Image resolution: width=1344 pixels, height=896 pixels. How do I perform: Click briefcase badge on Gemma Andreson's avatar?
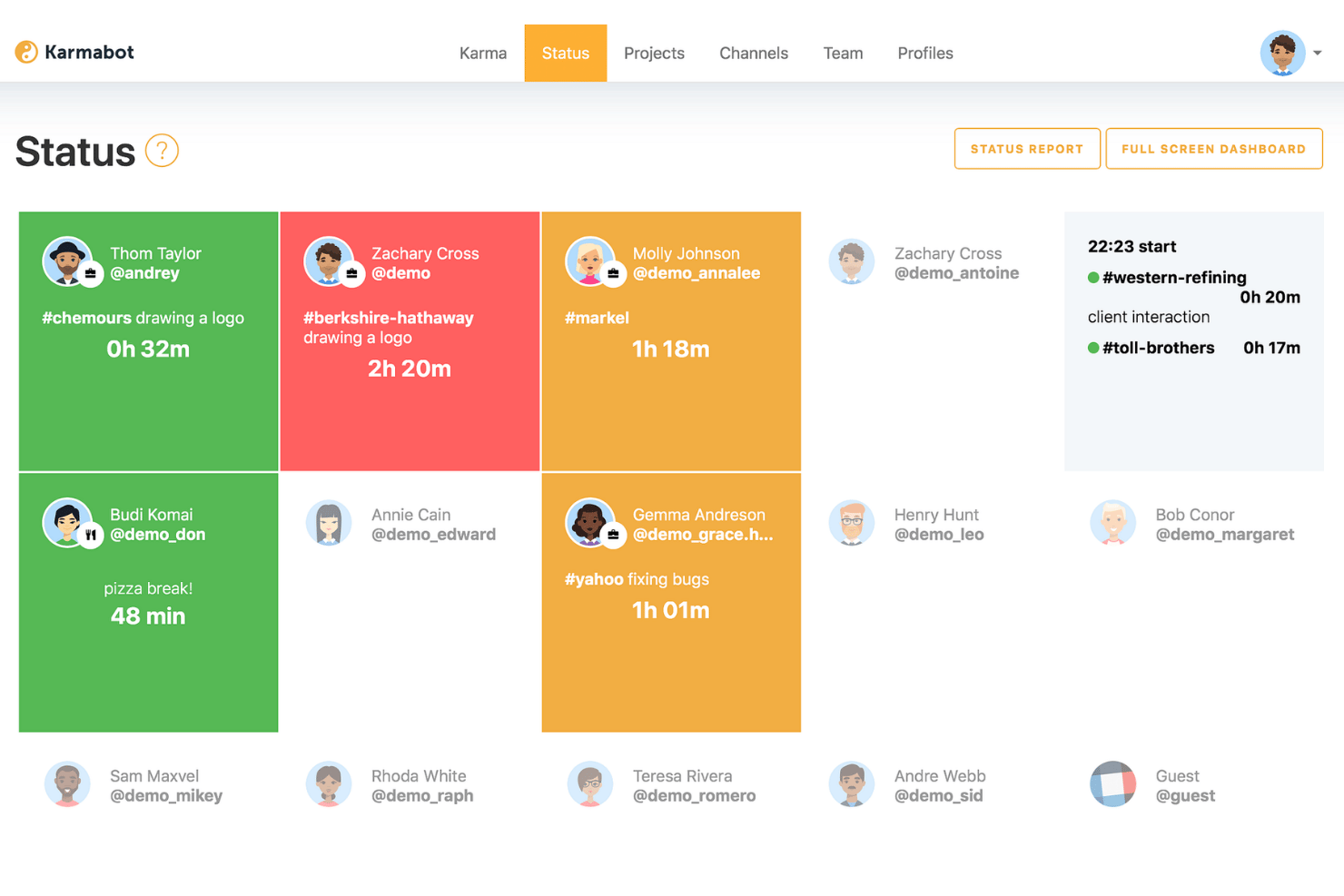(614, 535)
